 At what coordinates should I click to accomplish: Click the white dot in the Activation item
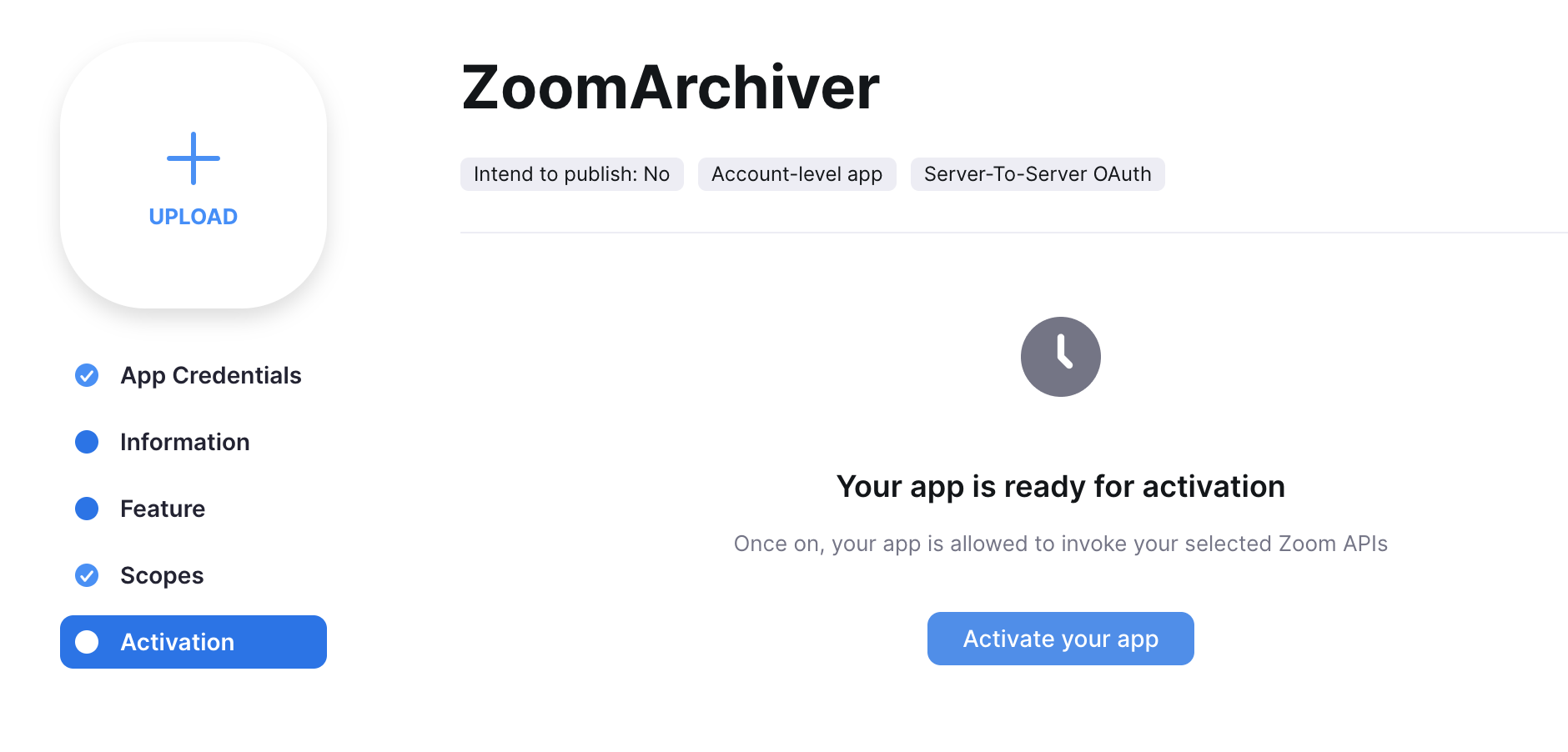tap(87, 642)
